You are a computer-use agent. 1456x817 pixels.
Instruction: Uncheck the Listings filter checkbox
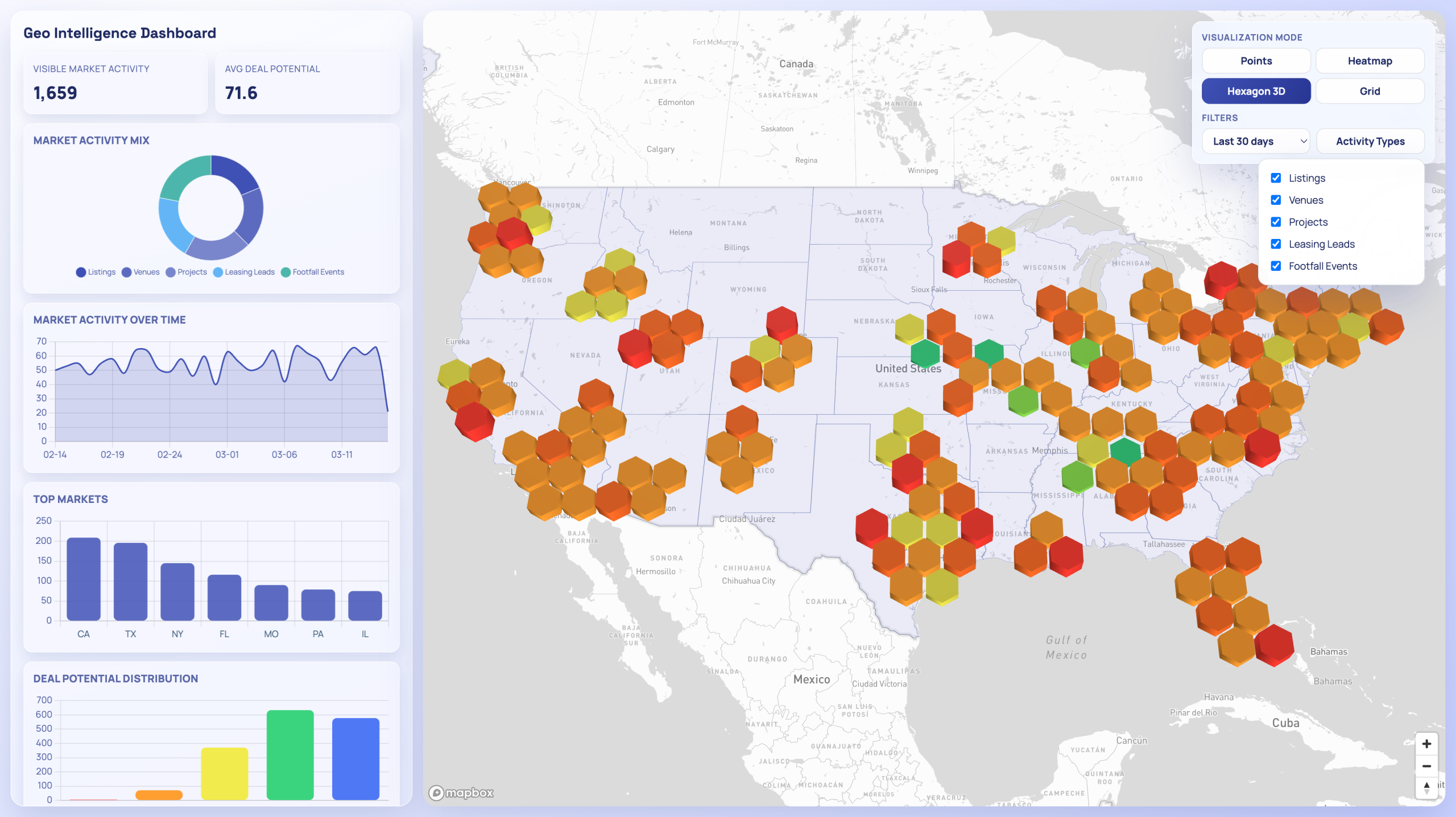(x=1276, y=178)
